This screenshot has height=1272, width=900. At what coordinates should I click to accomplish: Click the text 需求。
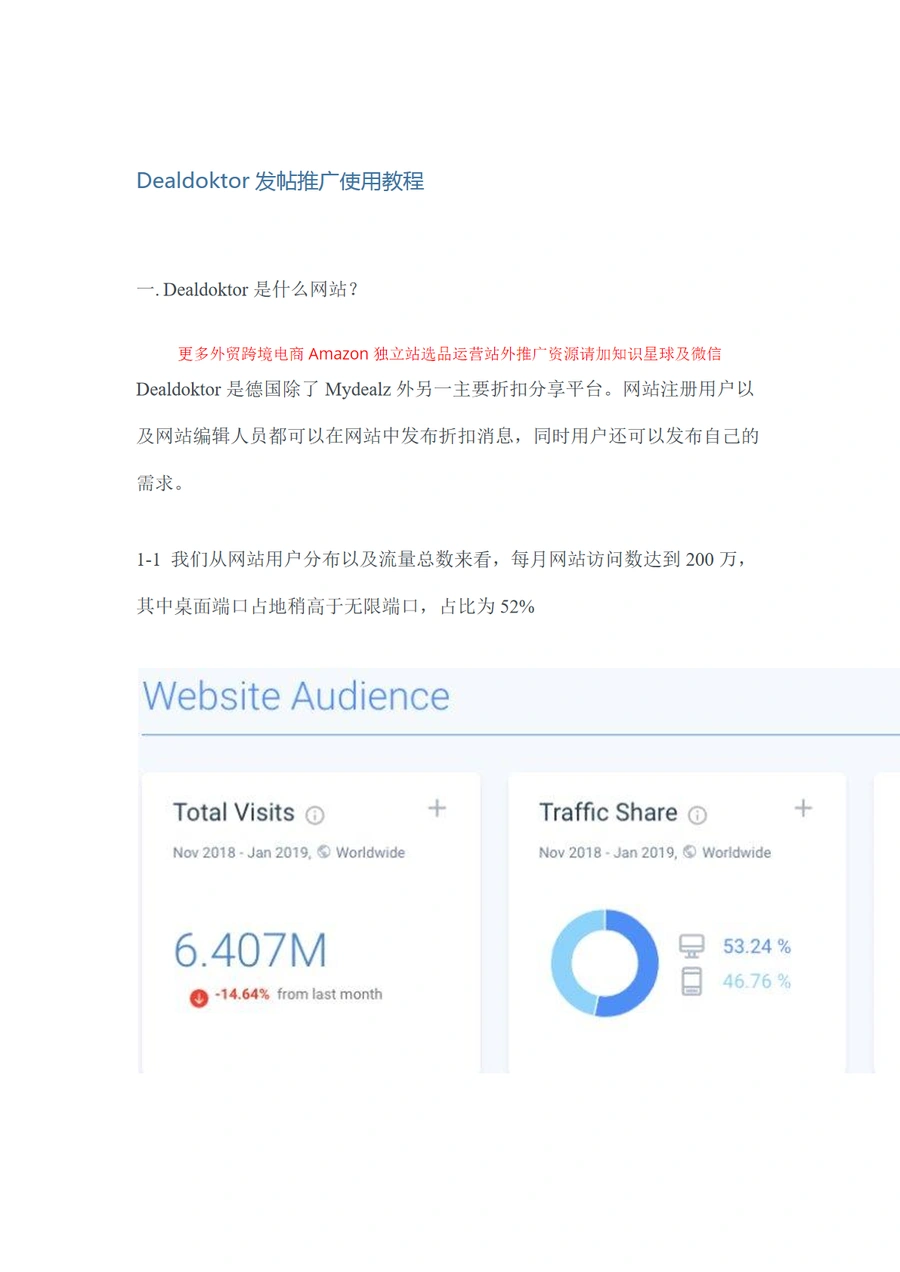coord(160,482)
